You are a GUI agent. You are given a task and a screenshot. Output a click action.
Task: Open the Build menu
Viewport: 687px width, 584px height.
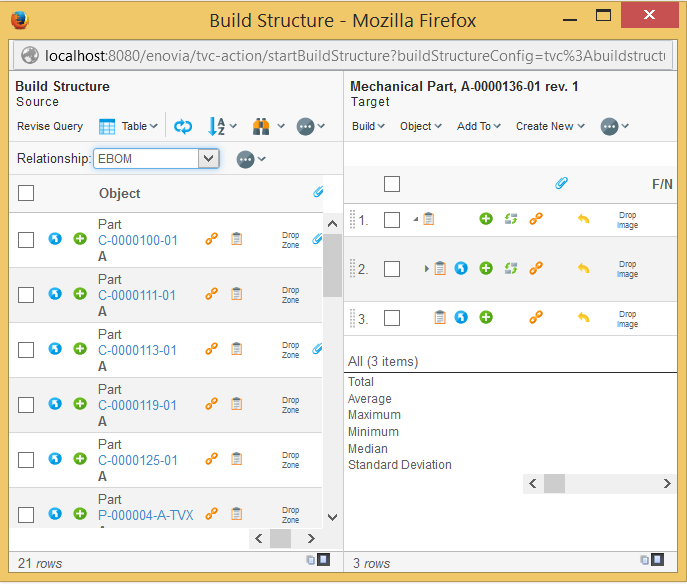pyautogui.click(x=368, y=126)
